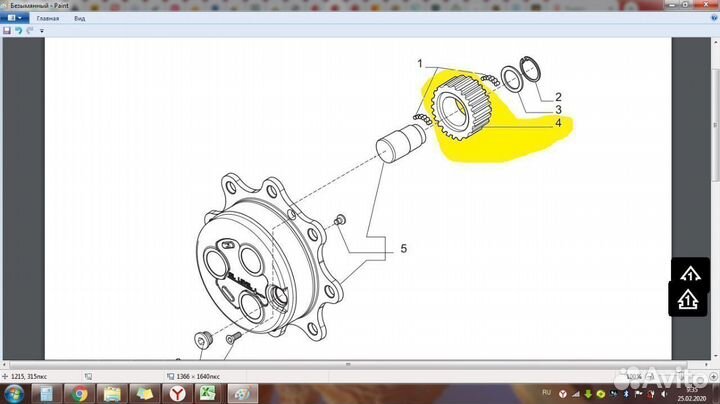Open Google Chrome from the taskbar
This screenshot has height=404, width=720.
[78, 393]
